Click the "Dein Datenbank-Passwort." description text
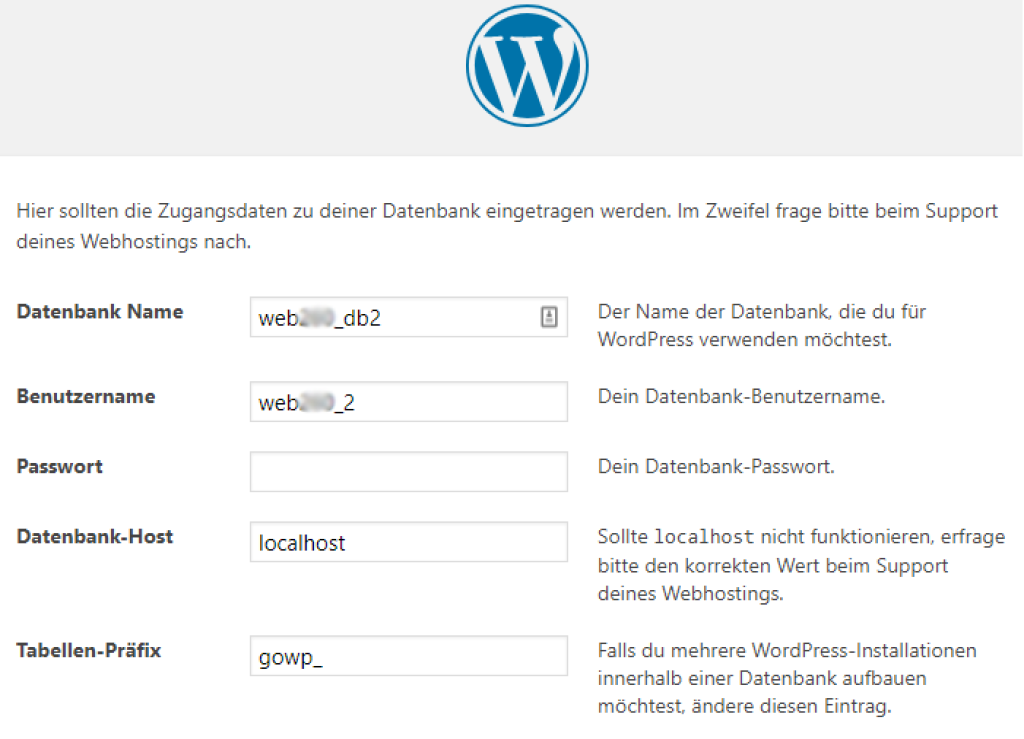 pos(716,467)
